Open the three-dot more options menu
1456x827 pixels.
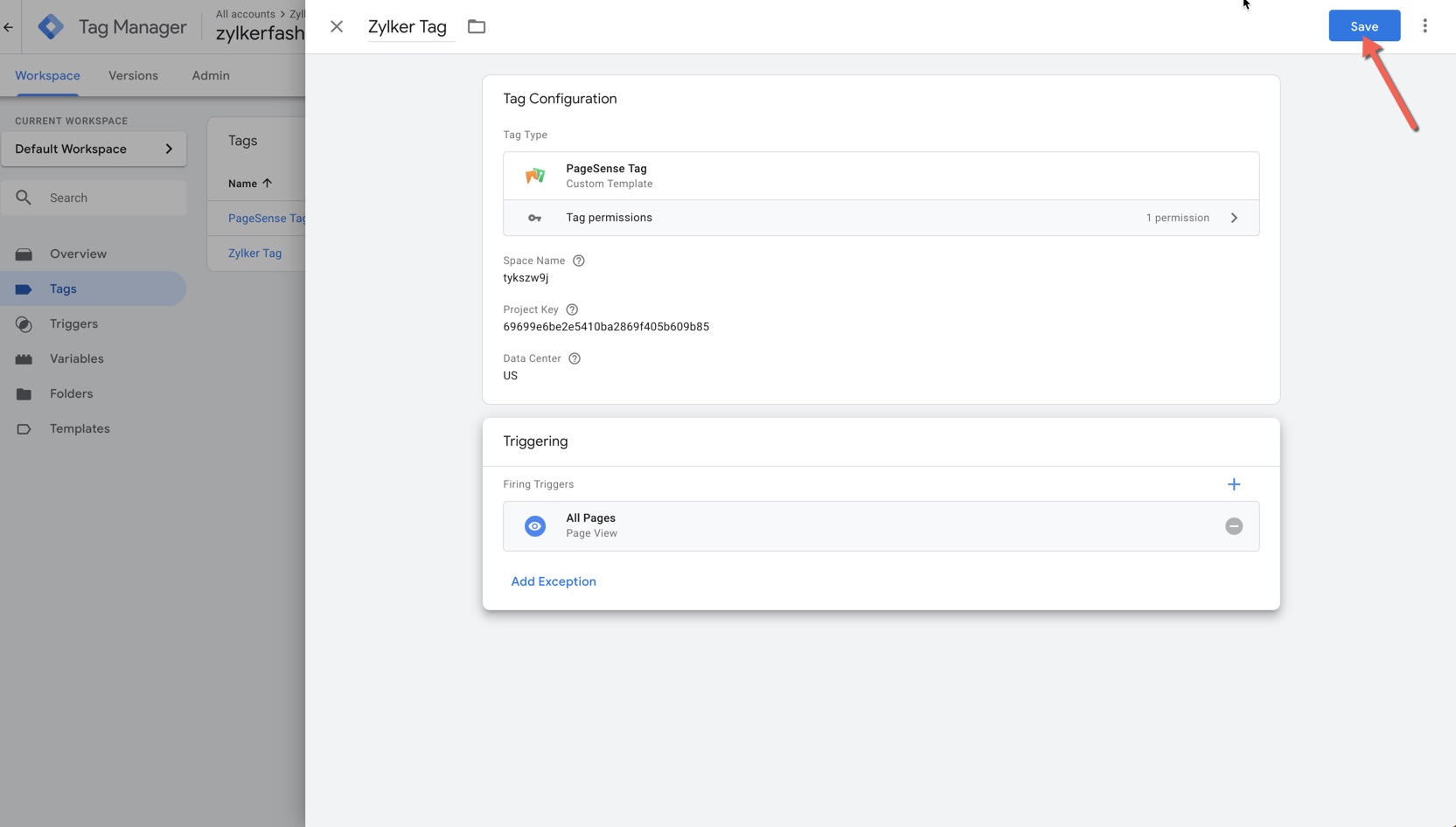(x=1425, y=26)
